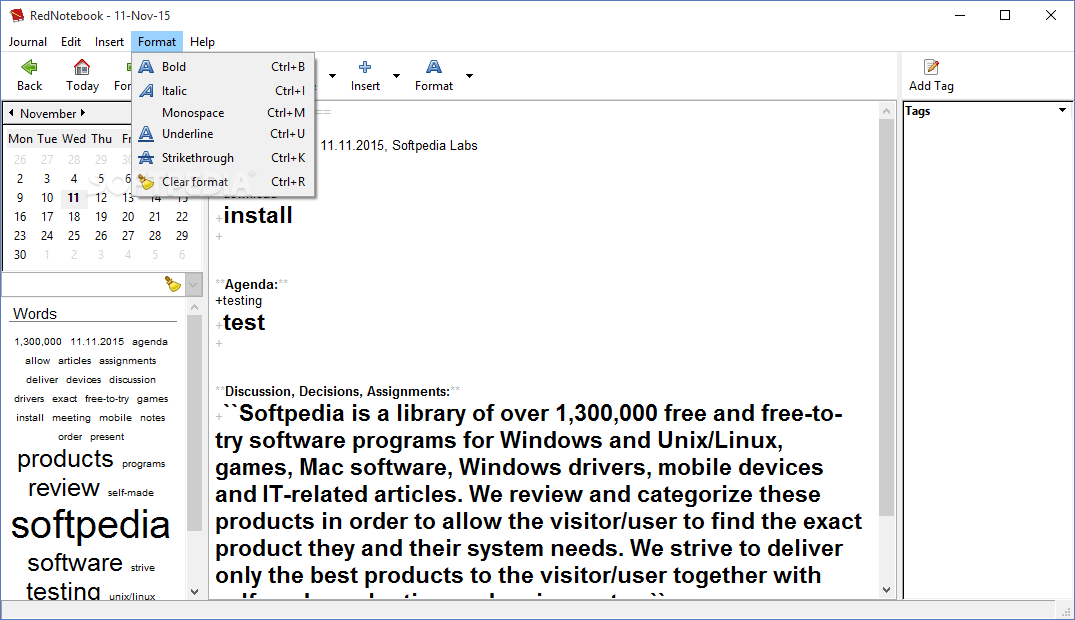Click the editor scrollbar down arrow
The width and height of the screenshot is (1075, 620).
886,590
